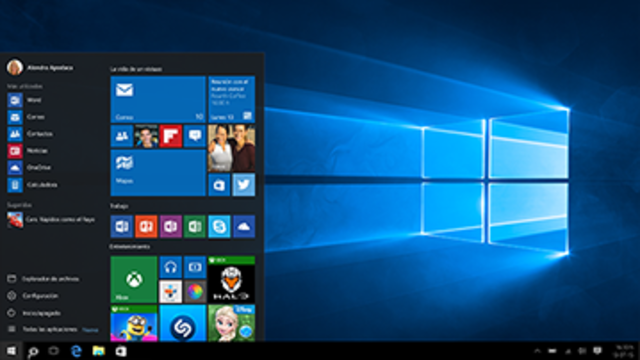This screenshot has width=640, height=360.
Task: Open the taskbar search magnifier
Action: coord(33,351)
